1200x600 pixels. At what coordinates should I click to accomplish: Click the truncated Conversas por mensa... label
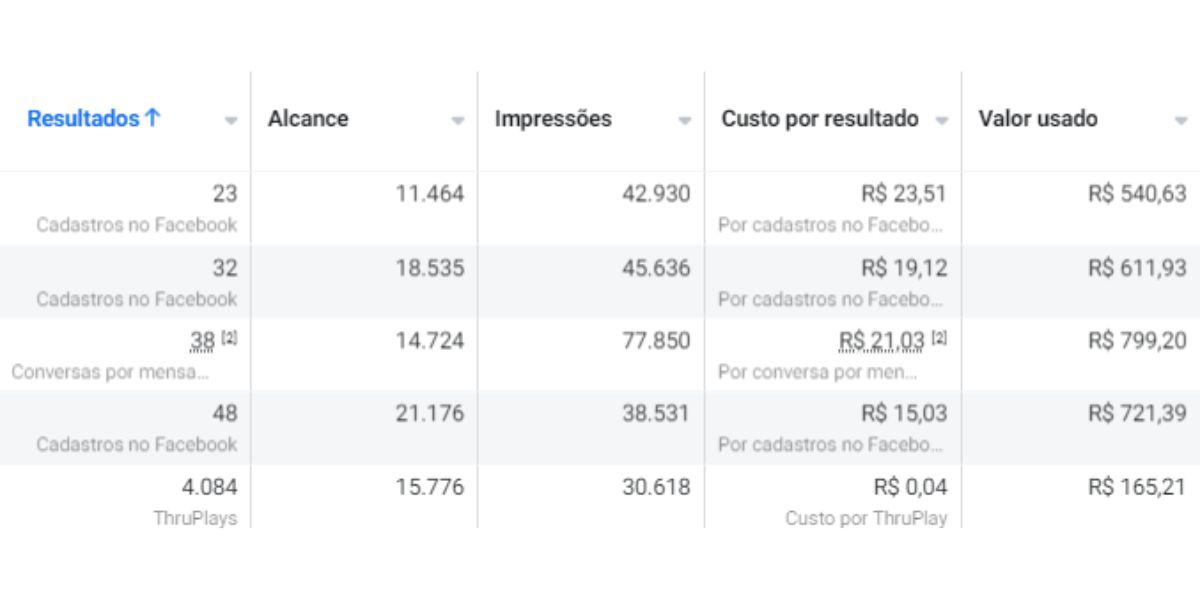tap(110, 372)
